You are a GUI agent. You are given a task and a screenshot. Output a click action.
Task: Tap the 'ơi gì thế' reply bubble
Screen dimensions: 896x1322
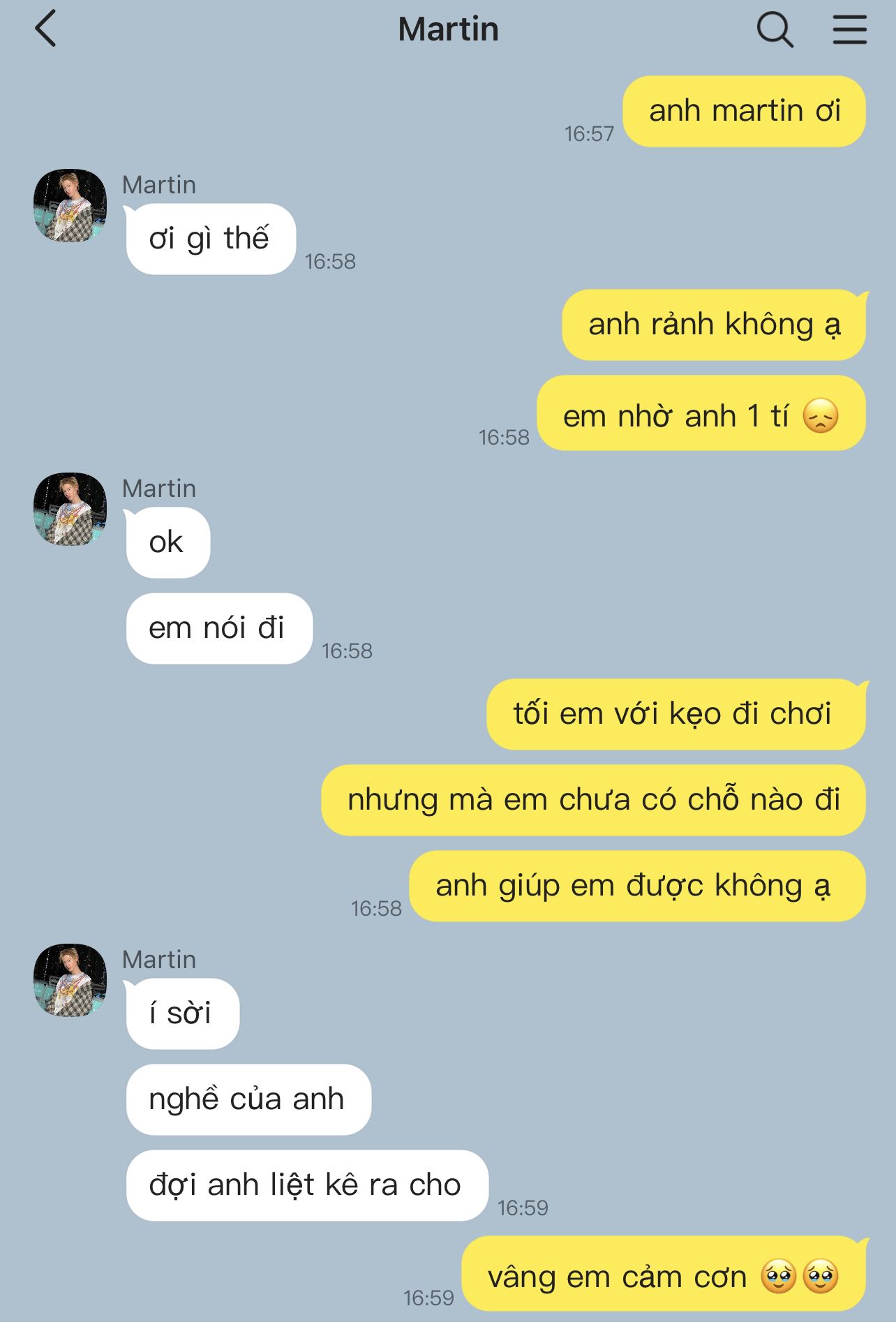point(210,239)
